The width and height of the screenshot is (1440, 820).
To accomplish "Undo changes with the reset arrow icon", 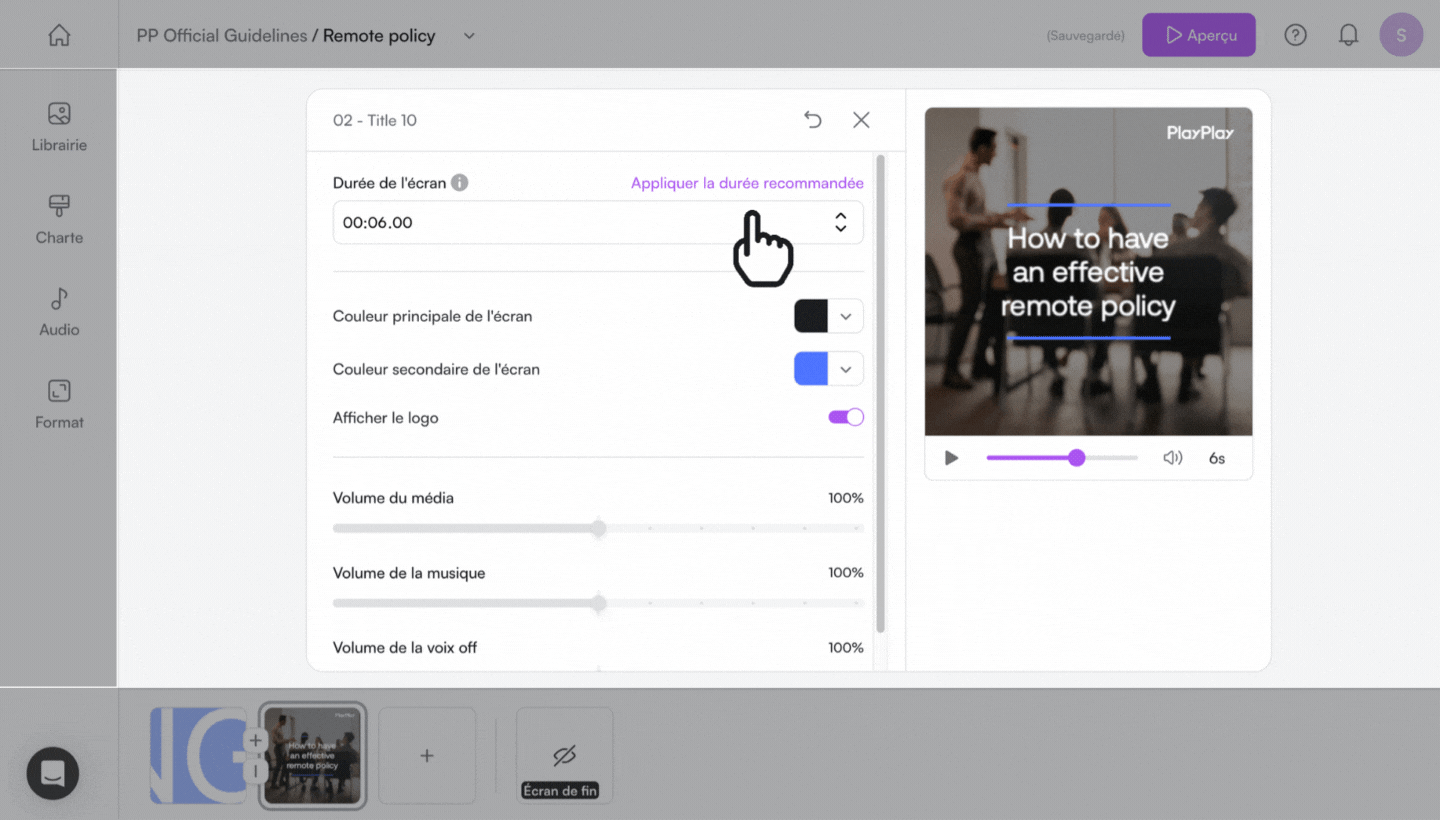I will pos(813,120).
